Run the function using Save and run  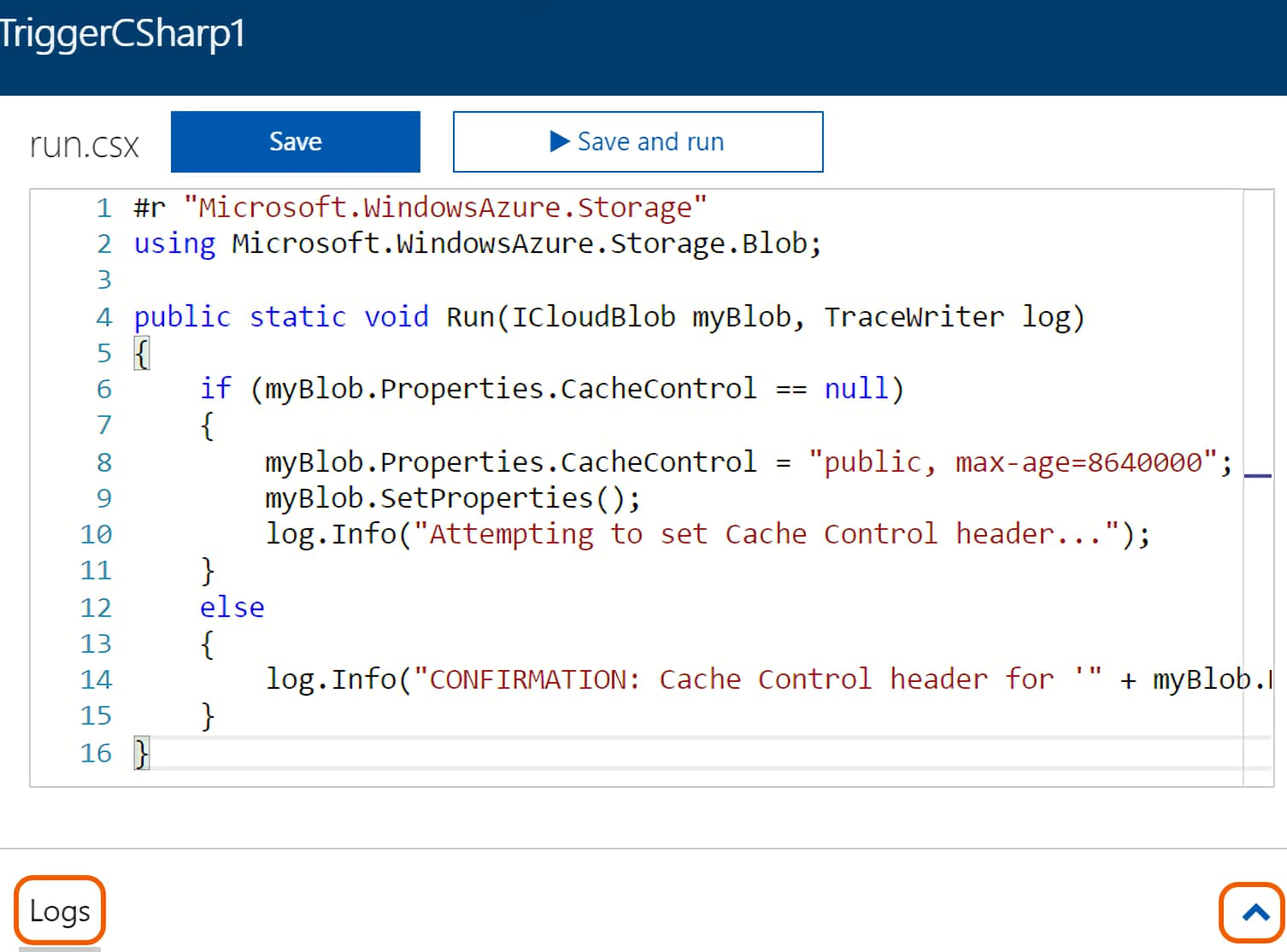(638, 141)
